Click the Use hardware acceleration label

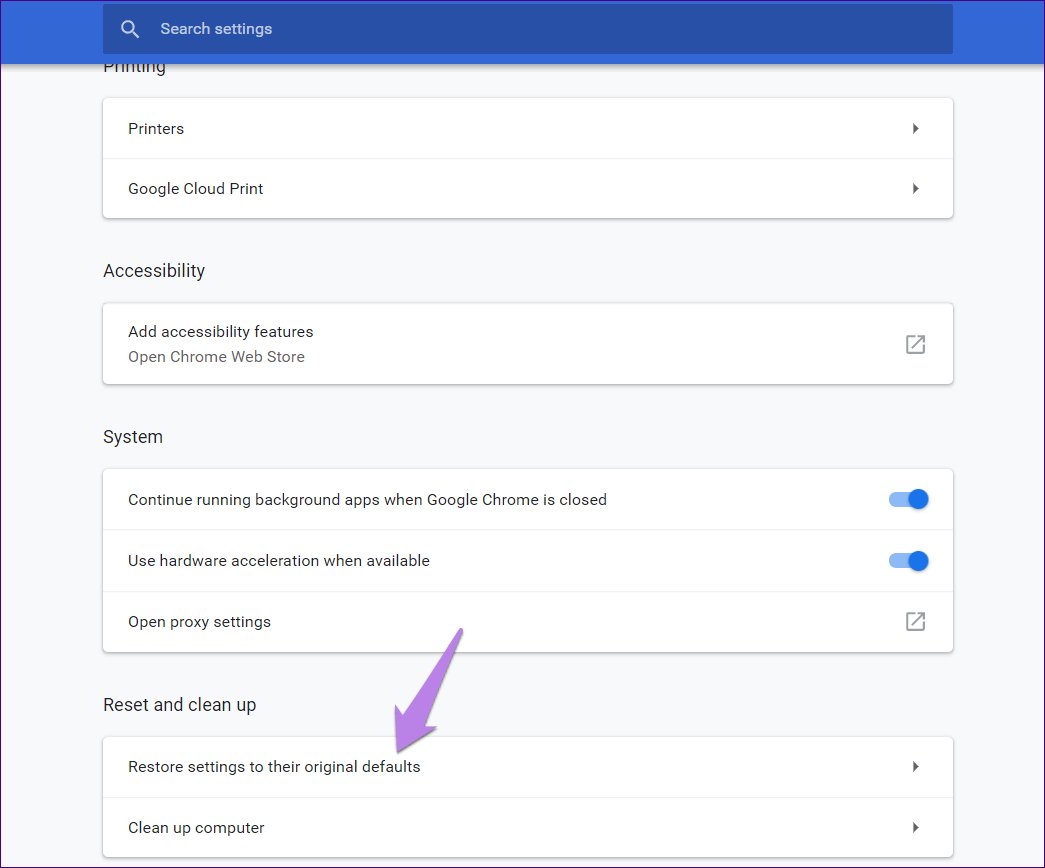point(279,561)
